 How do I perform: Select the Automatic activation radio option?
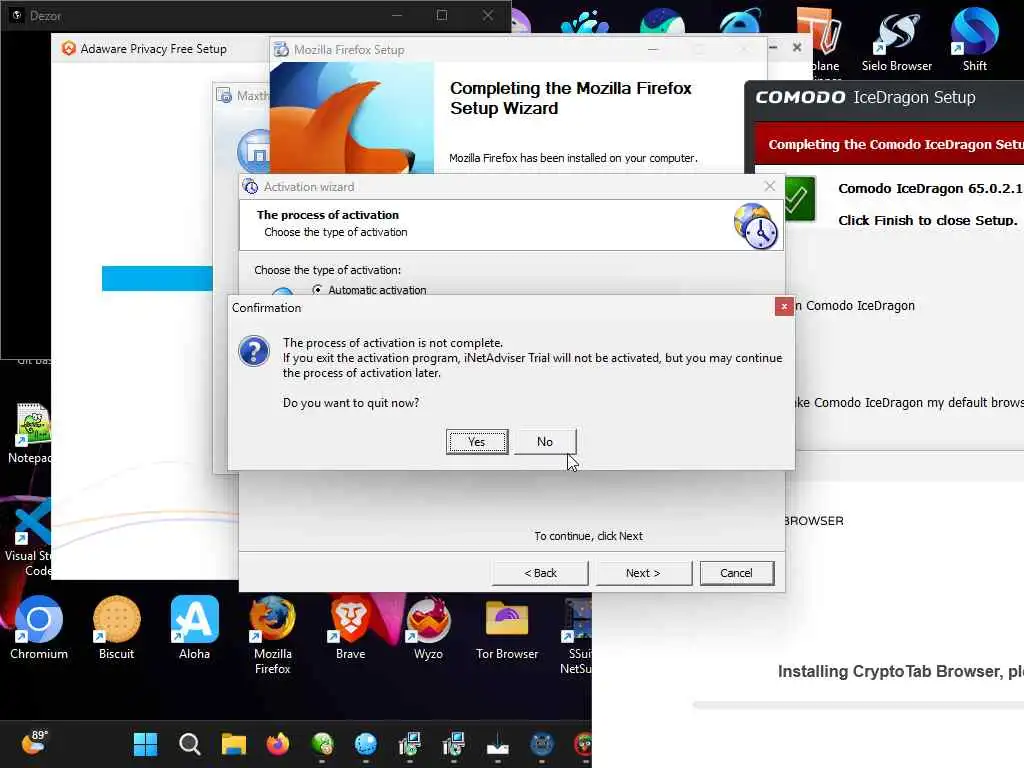coord(317,289)
